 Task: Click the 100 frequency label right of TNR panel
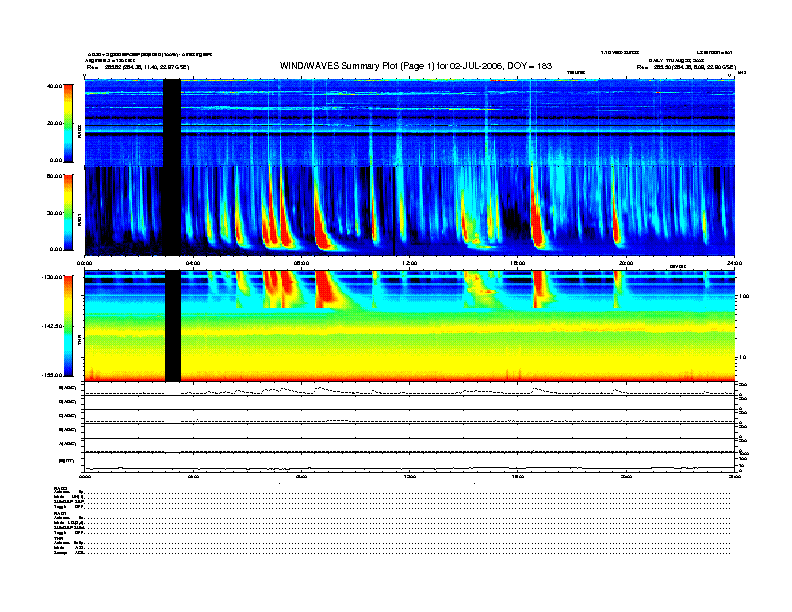point(744,296)
